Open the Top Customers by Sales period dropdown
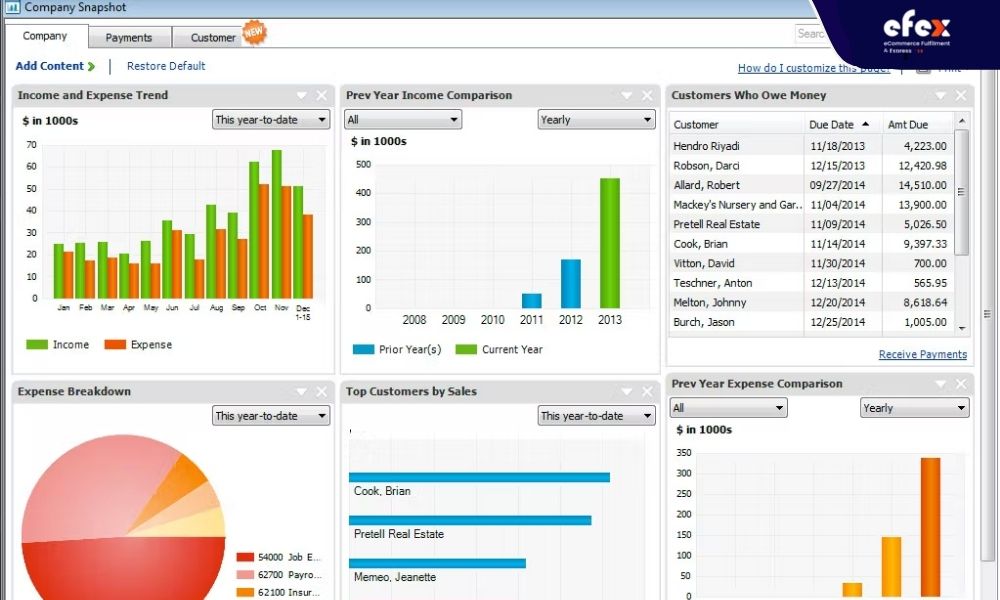 pos(596,416)
